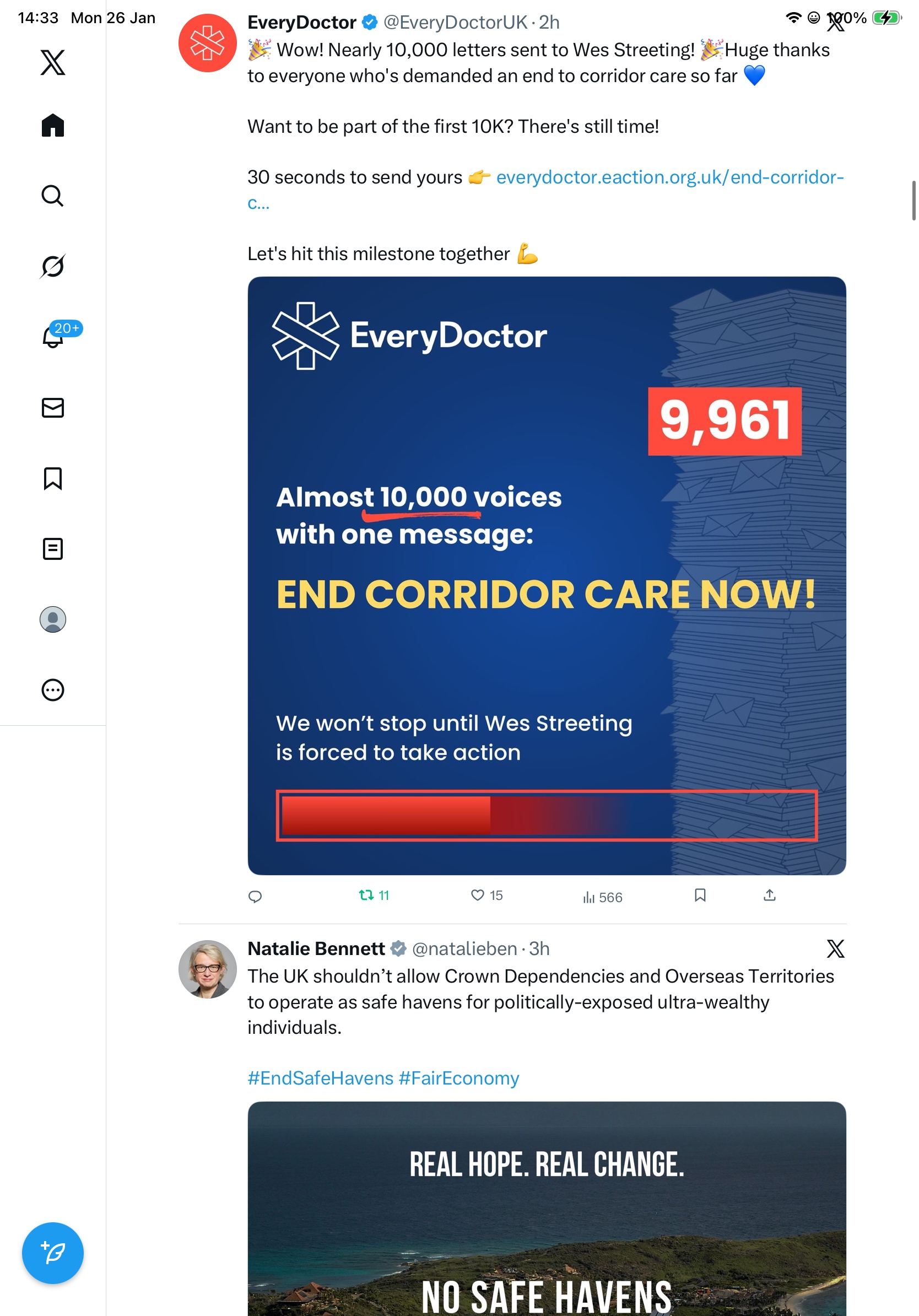919x1316 pixels.
Task: Share the EveryDoctor post
Action: point(770,896)
